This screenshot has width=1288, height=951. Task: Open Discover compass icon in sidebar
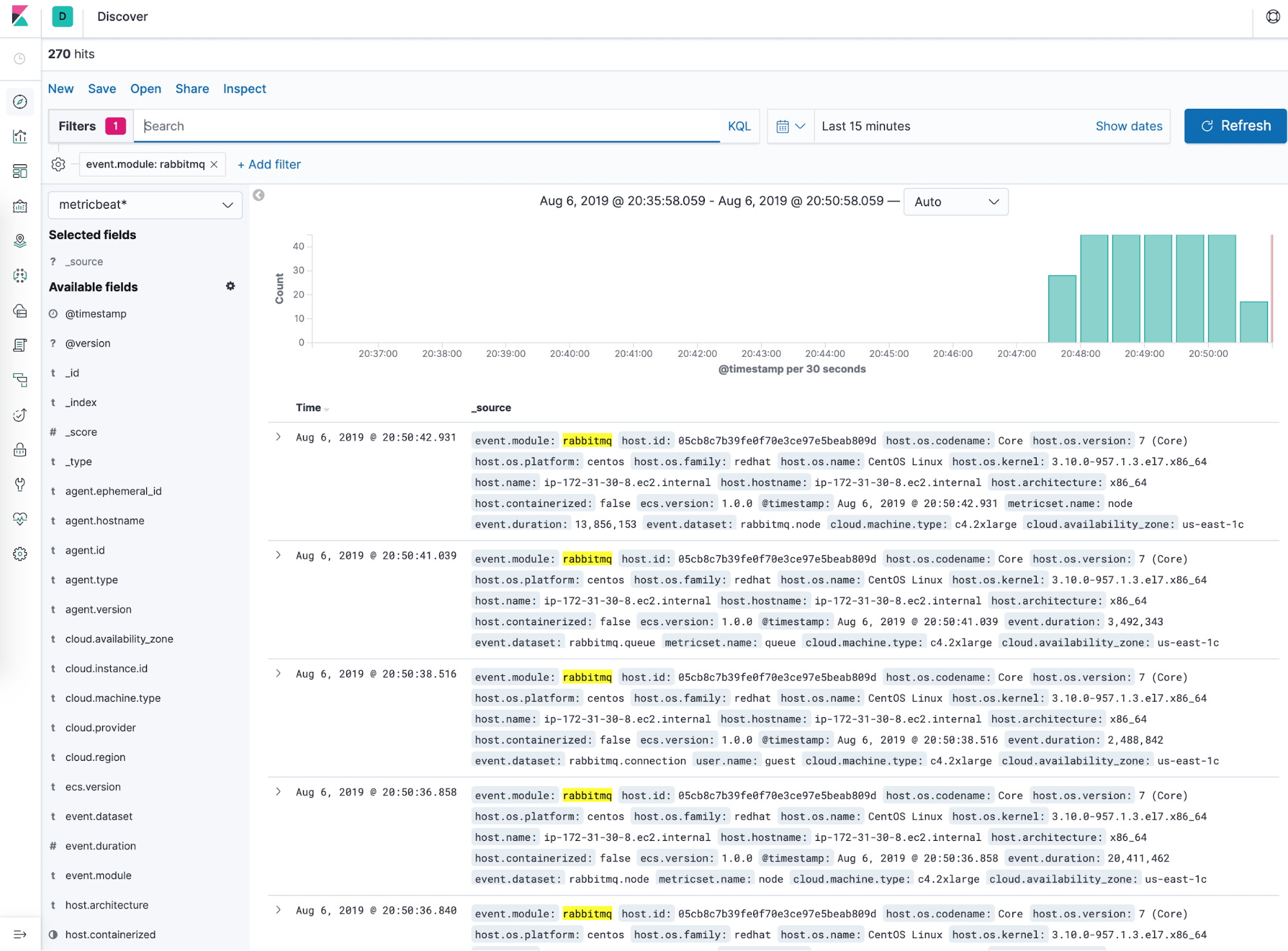(x=20, y=102)
